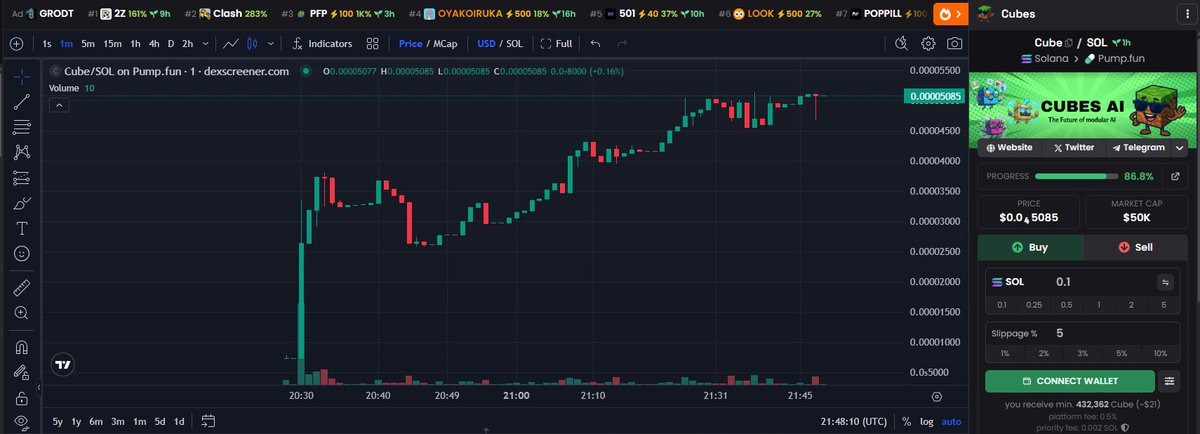Toggle the magnet mode icon
Viewport: 1200px width, 434px height.
coord(21,347)
